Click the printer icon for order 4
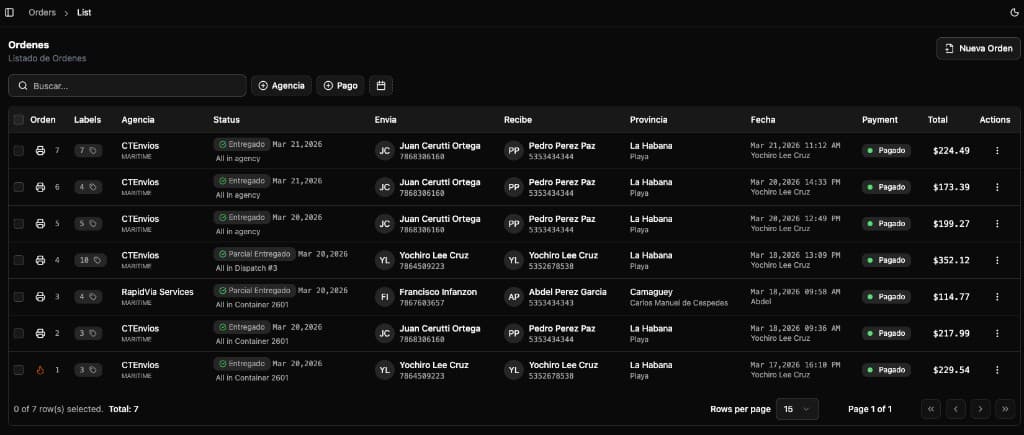The height and width of the screenshot is (435, 1024). [40, 260]
